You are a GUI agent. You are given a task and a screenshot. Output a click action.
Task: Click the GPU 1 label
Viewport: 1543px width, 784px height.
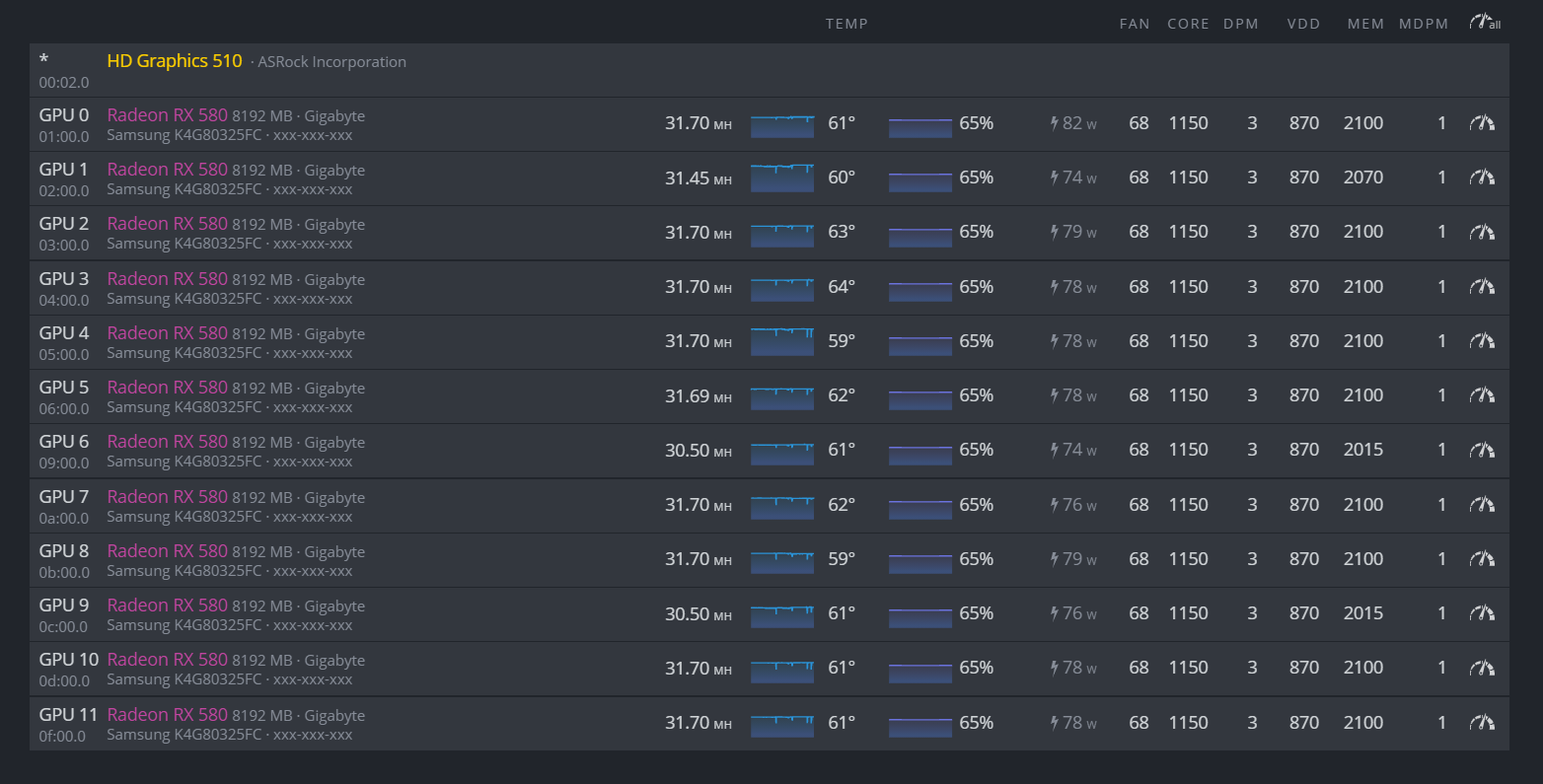point(64,170)
